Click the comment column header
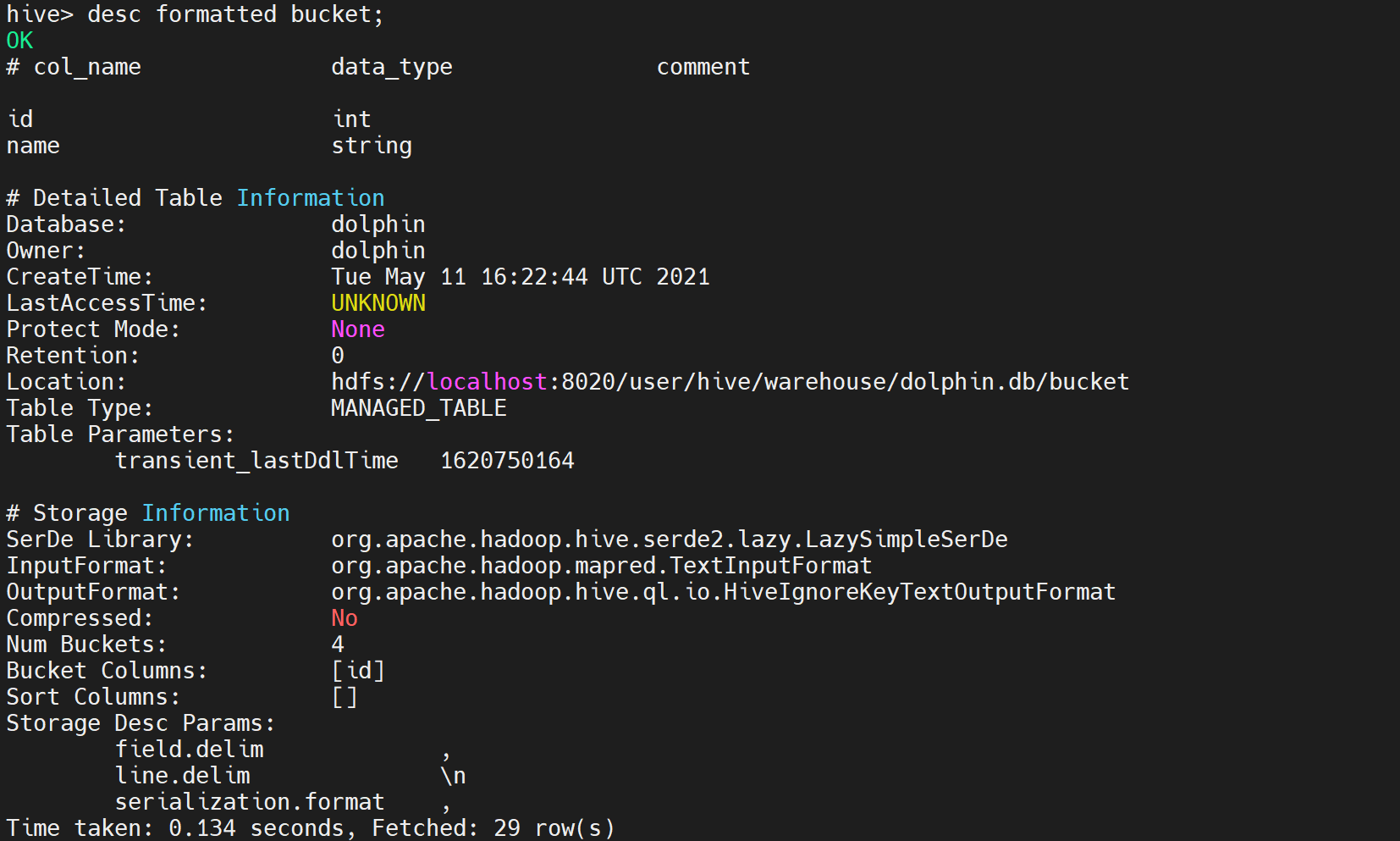This screenshot has height=841, width=1400. tap(703, 67)
